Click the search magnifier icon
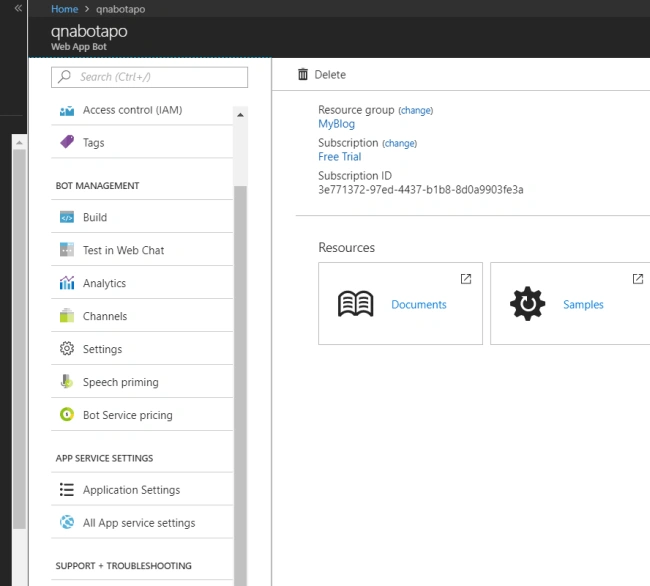 64,77
